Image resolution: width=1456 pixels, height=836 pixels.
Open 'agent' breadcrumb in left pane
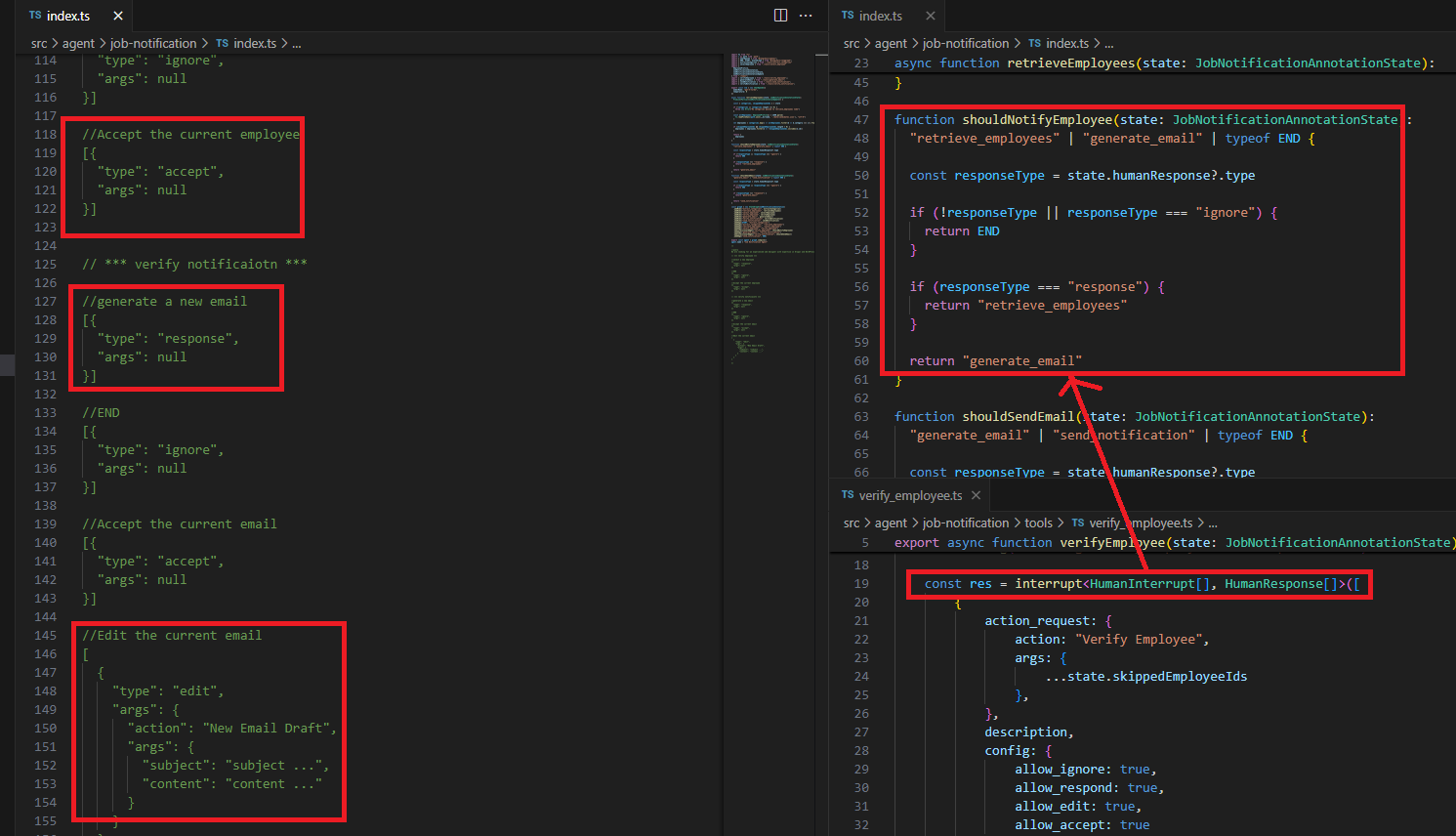point(78,43)
